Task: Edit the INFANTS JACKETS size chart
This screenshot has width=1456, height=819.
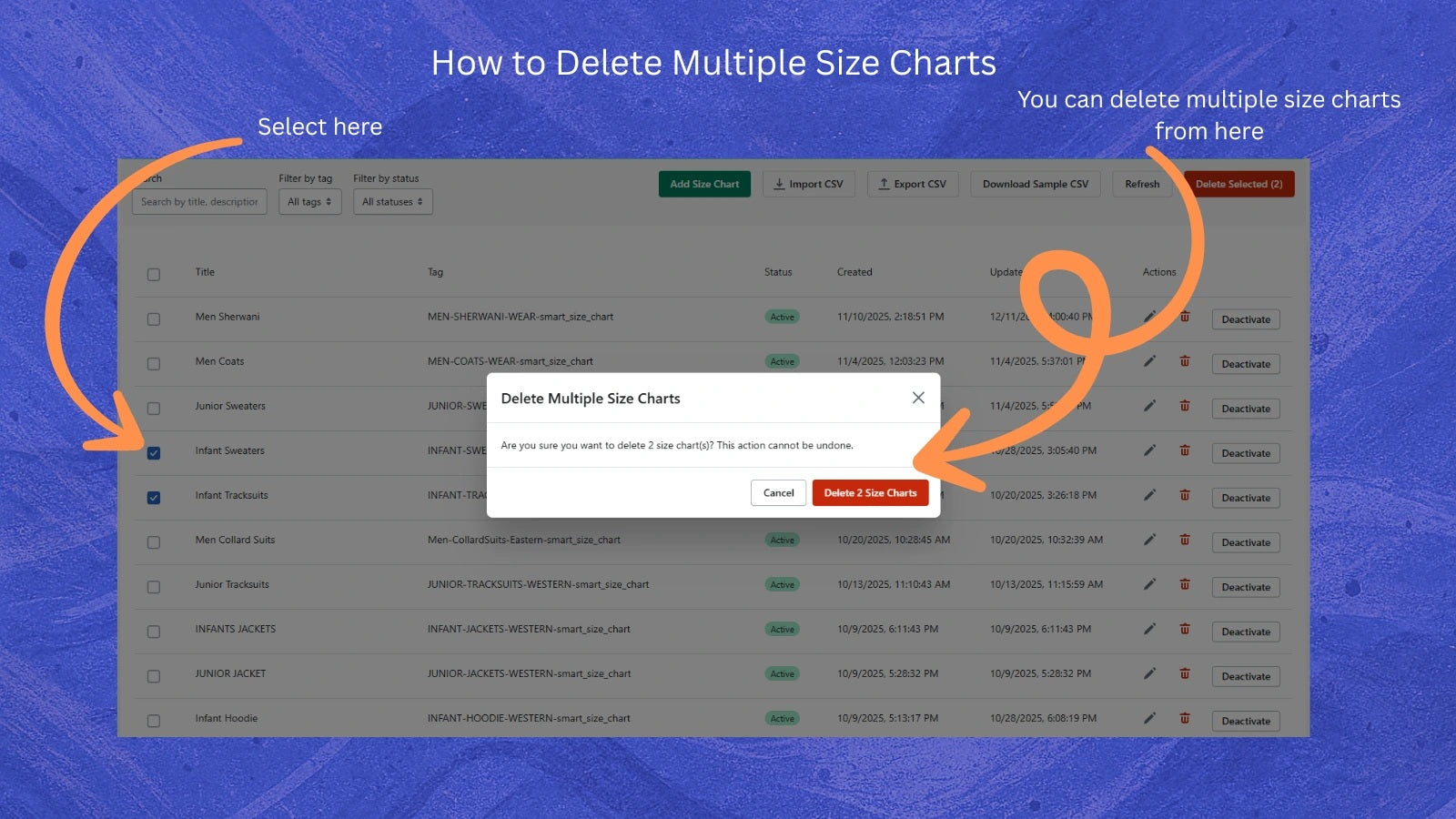Action: tap(1149, 628)
